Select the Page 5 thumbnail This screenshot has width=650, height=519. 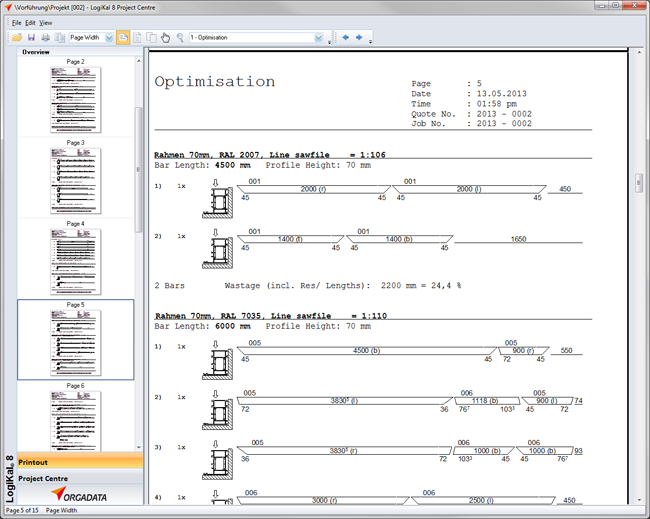pos(75,343)
